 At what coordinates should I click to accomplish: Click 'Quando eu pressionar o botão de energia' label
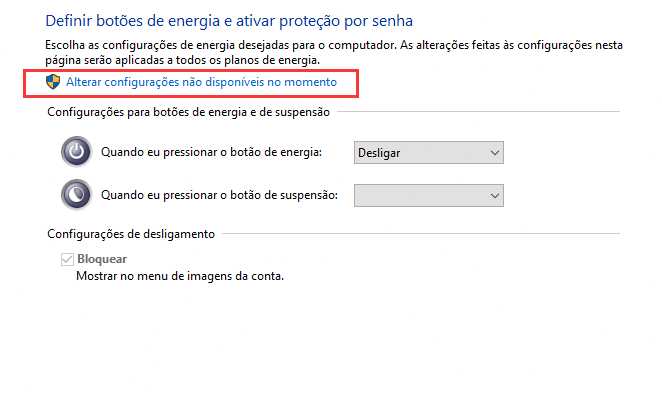click(211, 152)
